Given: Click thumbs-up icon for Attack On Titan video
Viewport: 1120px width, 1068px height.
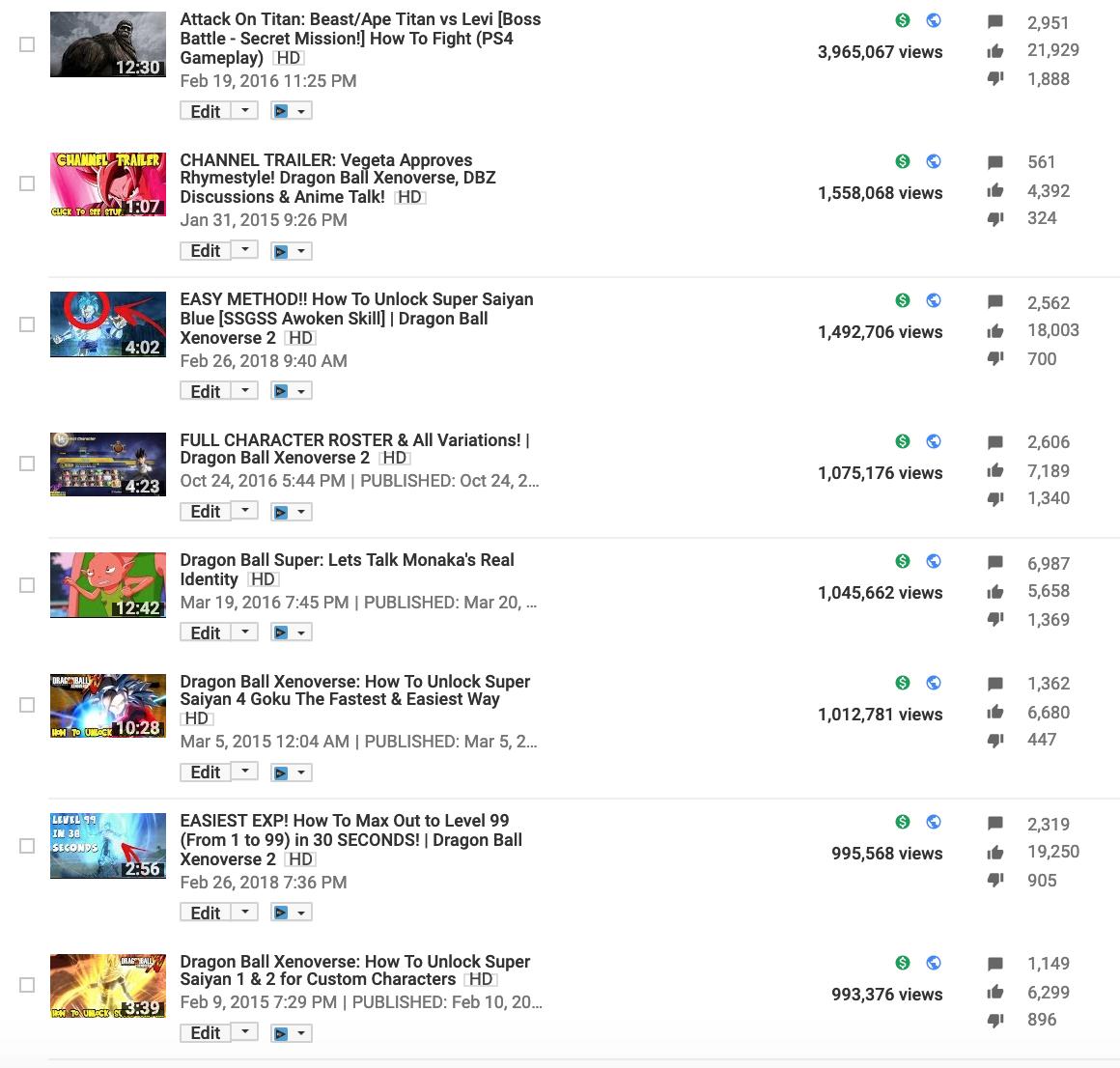Looking at the screenshot, I should coord(995,50).
